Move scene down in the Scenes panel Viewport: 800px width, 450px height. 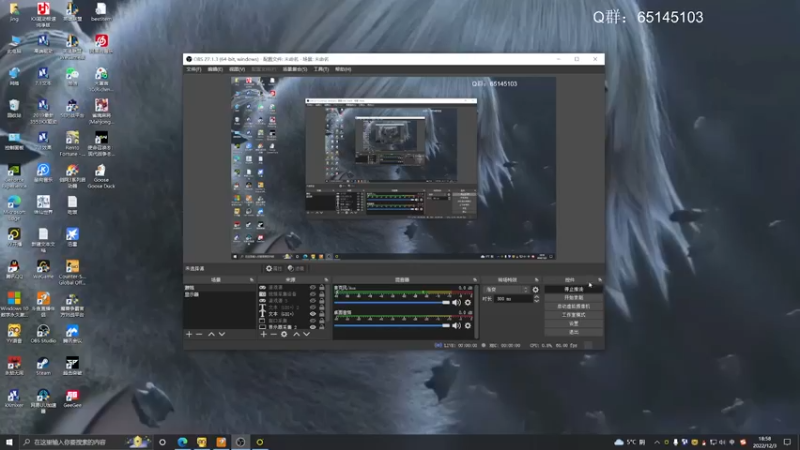[x=222, y=334]
